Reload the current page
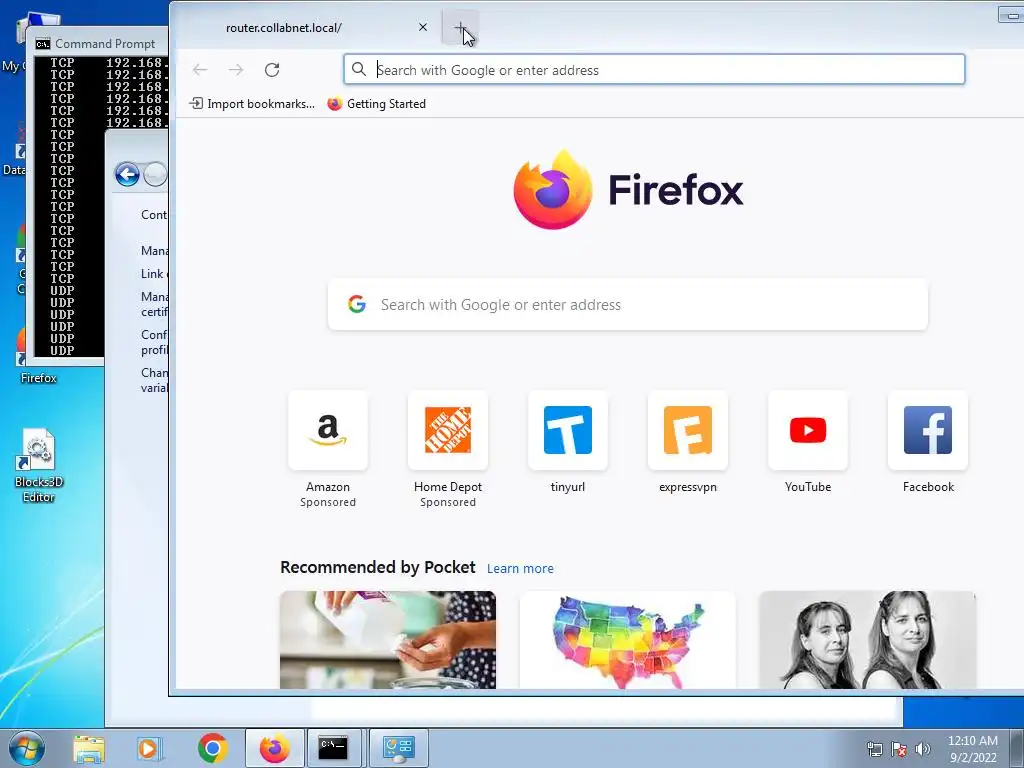The image size is (1024, 768). click(x=272, y=69)
